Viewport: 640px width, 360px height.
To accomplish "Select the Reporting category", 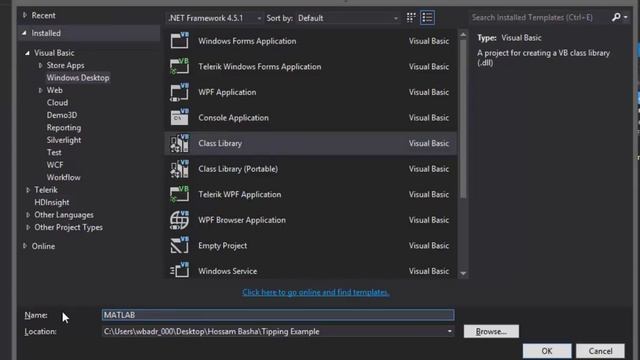I will coord(64,127).
